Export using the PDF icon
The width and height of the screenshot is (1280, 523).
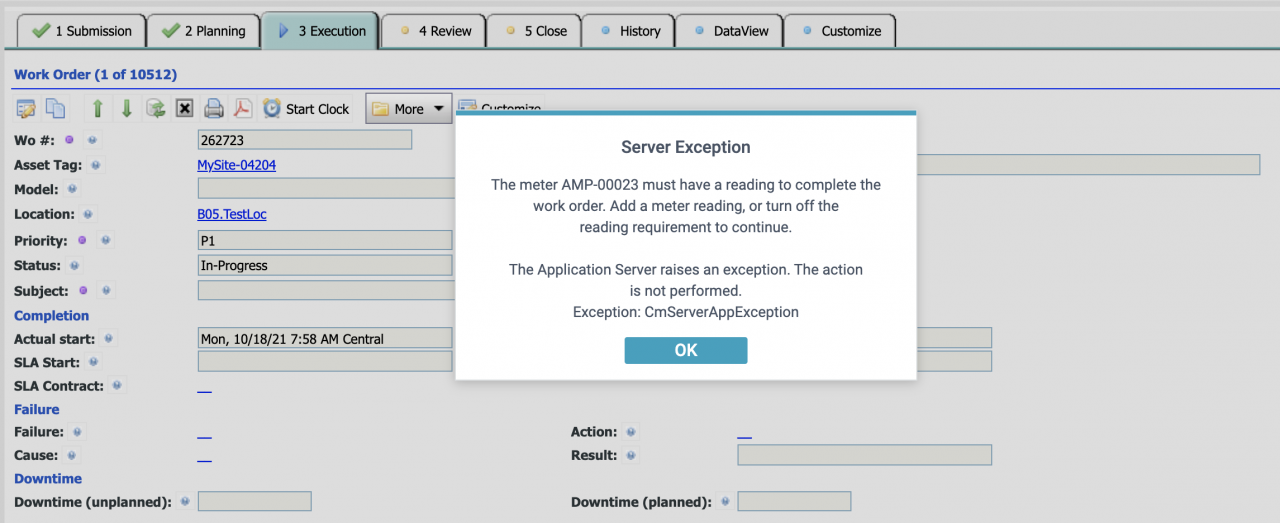coord(243,108)
